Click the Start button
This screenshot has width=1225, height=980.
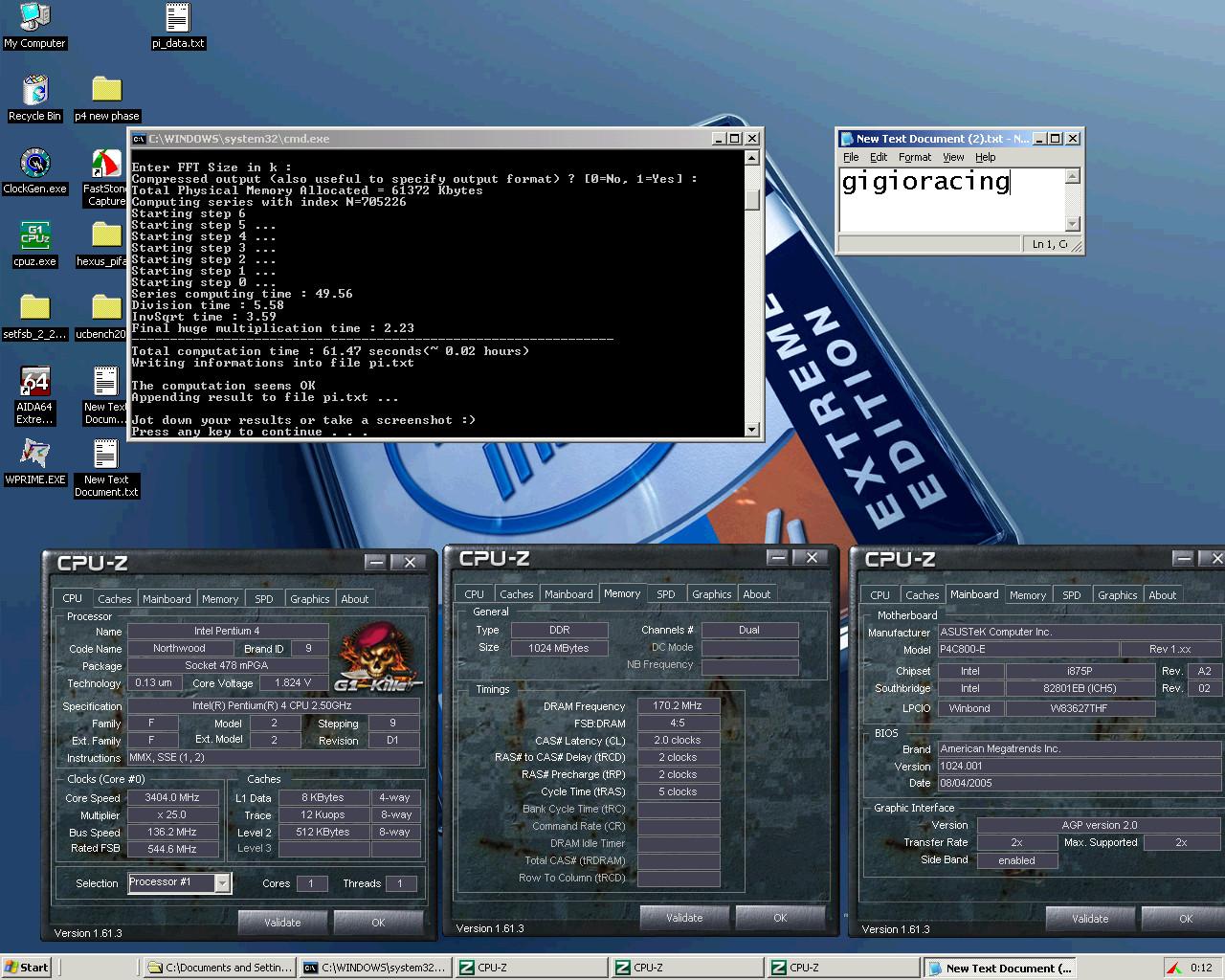tap(26, 968)
